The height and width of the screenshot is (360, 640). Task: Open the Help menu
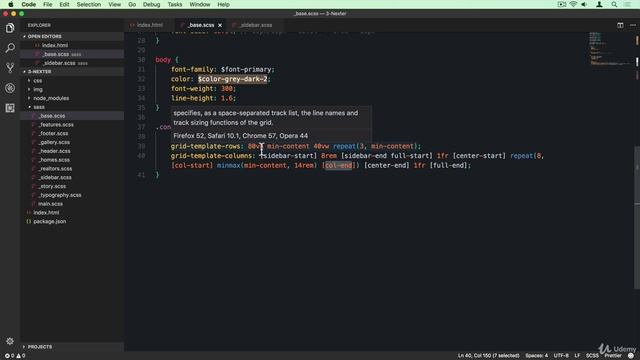click(x=223, y=4)
